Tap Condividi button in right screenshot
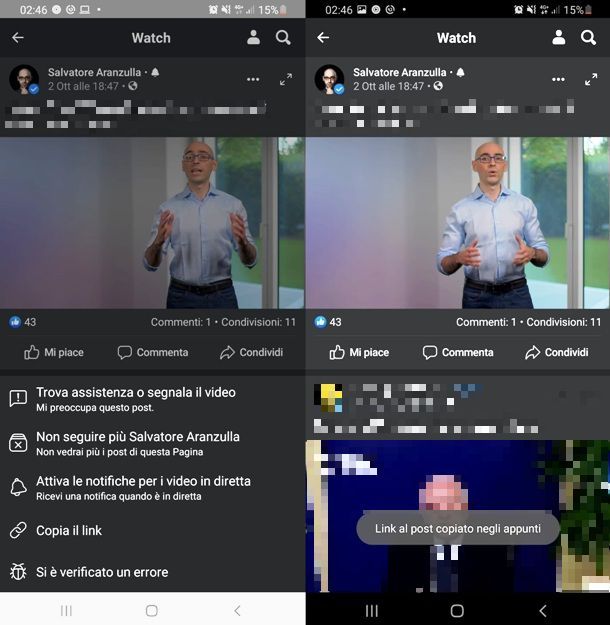The image size is (610, 625). (557, 352)
